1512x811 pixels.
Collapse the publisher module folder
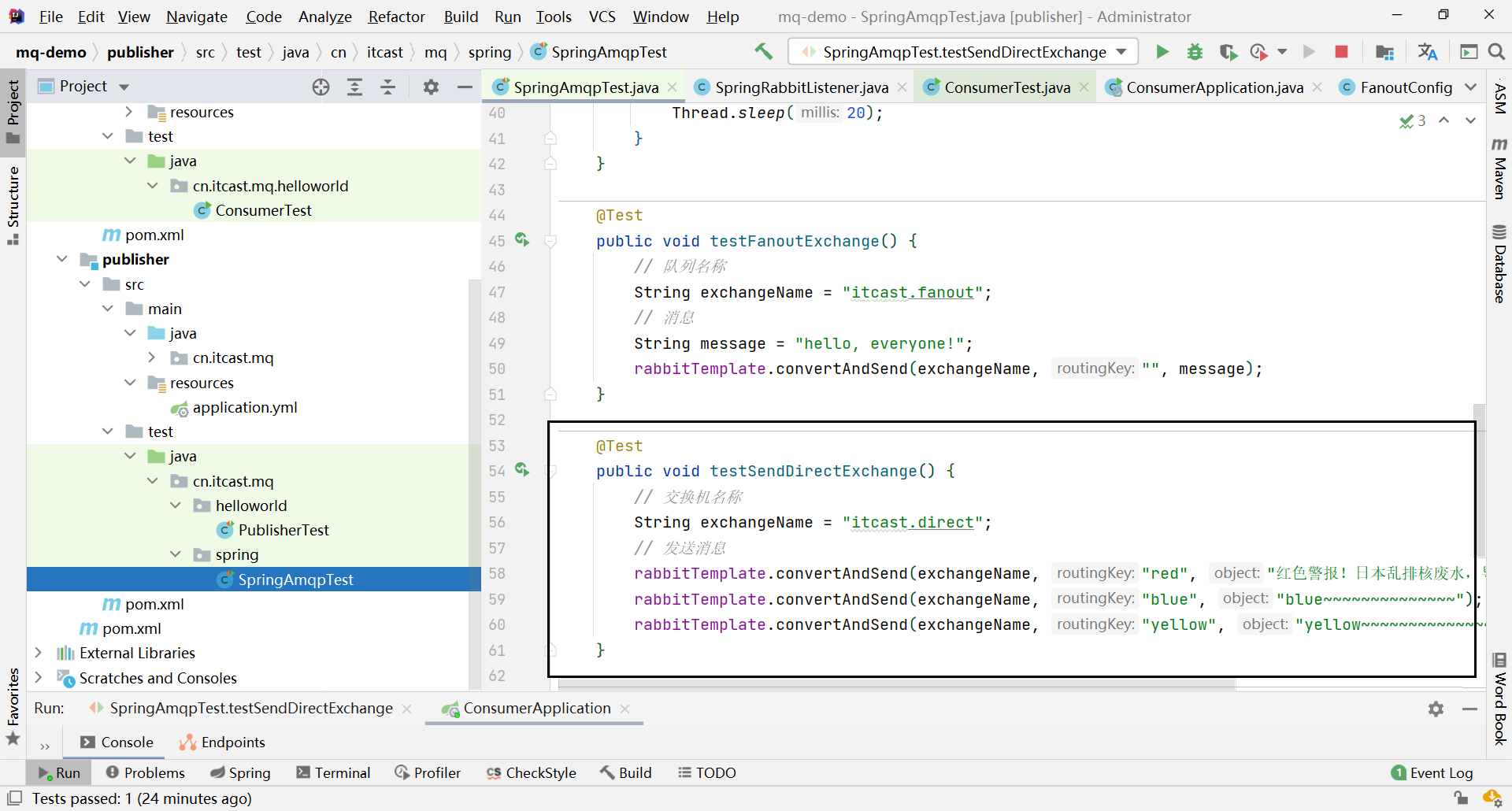62,259
